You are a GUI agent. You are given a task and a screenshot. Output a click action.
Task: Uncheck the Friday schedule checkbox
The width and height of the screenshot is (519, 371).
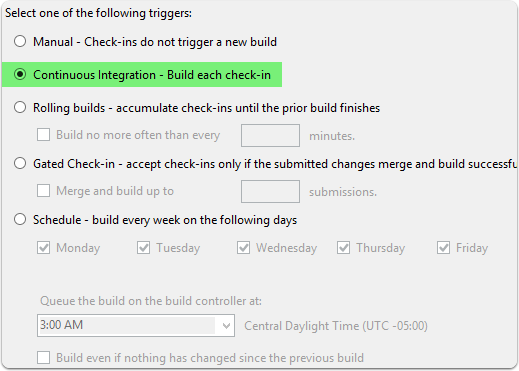click(443, 248)
